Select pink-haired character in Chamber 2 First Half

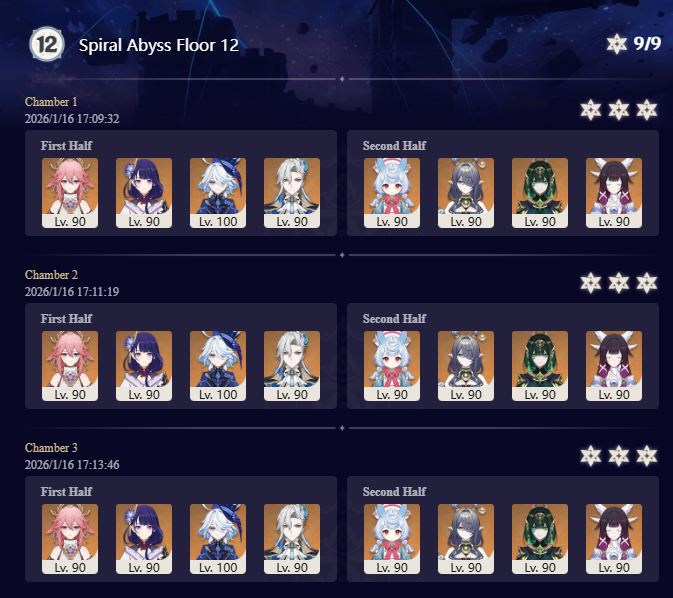[x=70, y=366]
